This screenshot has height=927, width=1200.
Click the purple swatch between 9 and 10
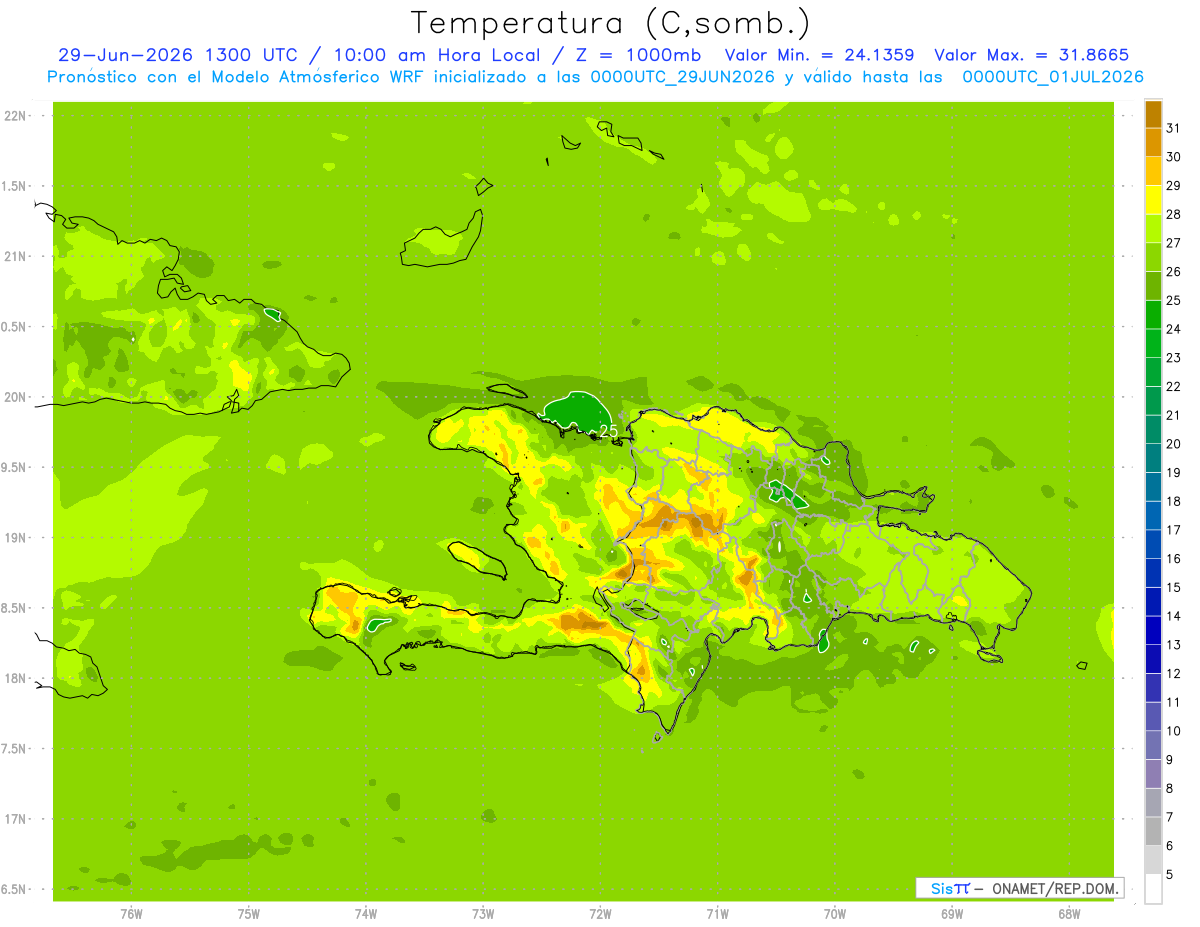[1153, 746]
